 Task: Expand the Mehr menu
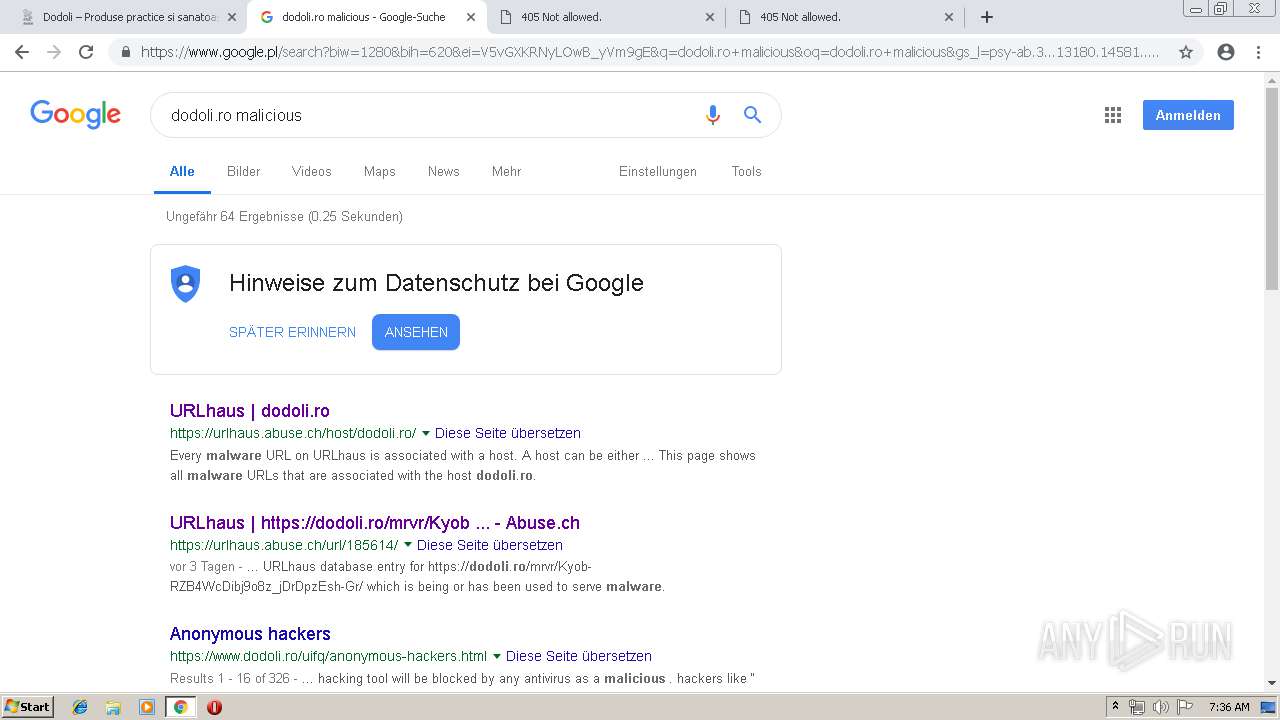tap(506, 171)
